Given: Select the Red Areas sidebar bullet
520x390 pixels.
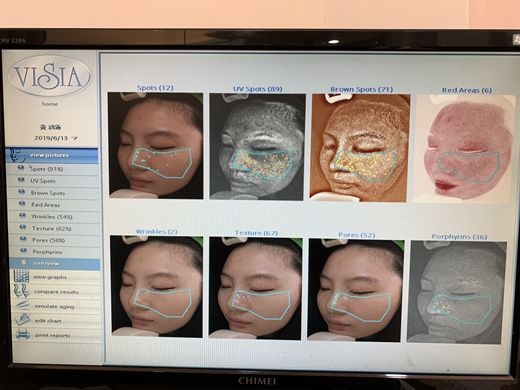Looking at the screenshot, I should [22, 204].
